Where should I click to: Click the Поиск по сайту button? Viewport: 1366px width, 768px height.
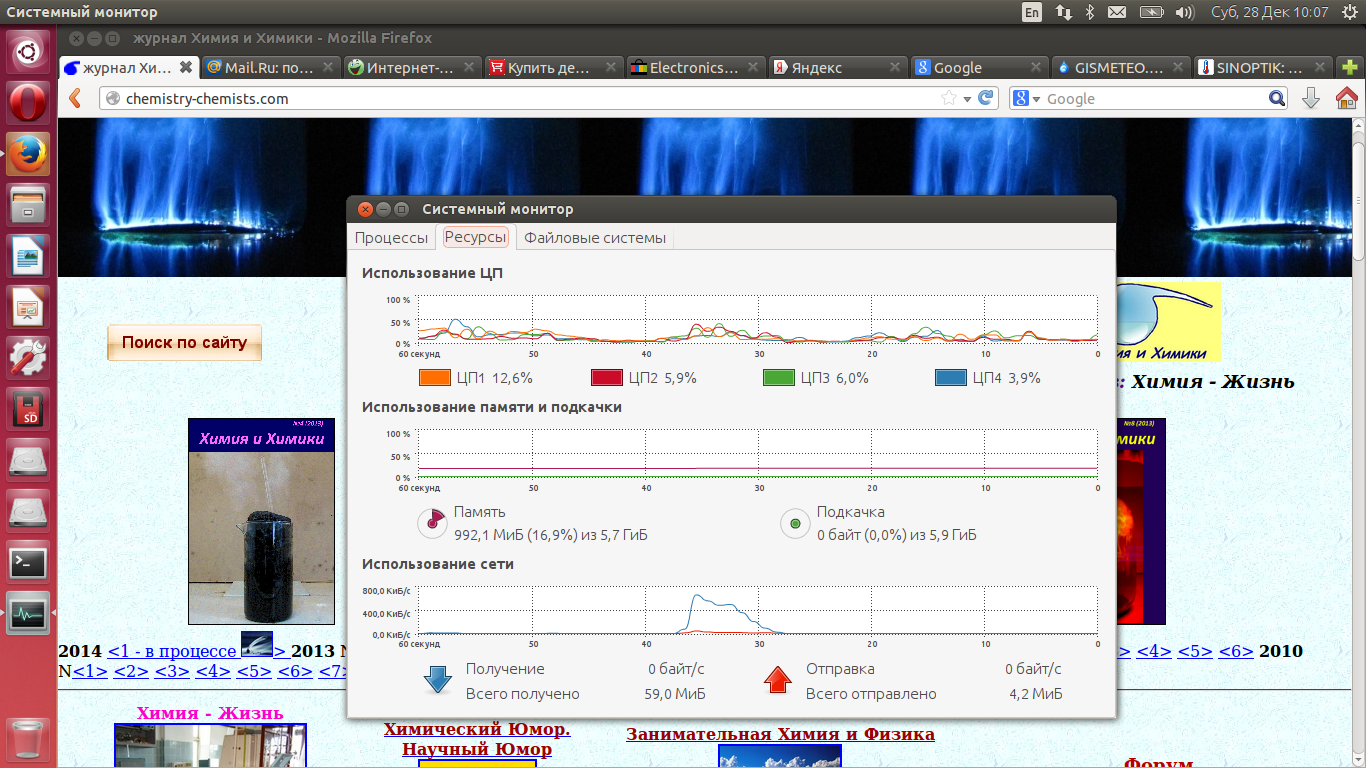click(184, 342)
